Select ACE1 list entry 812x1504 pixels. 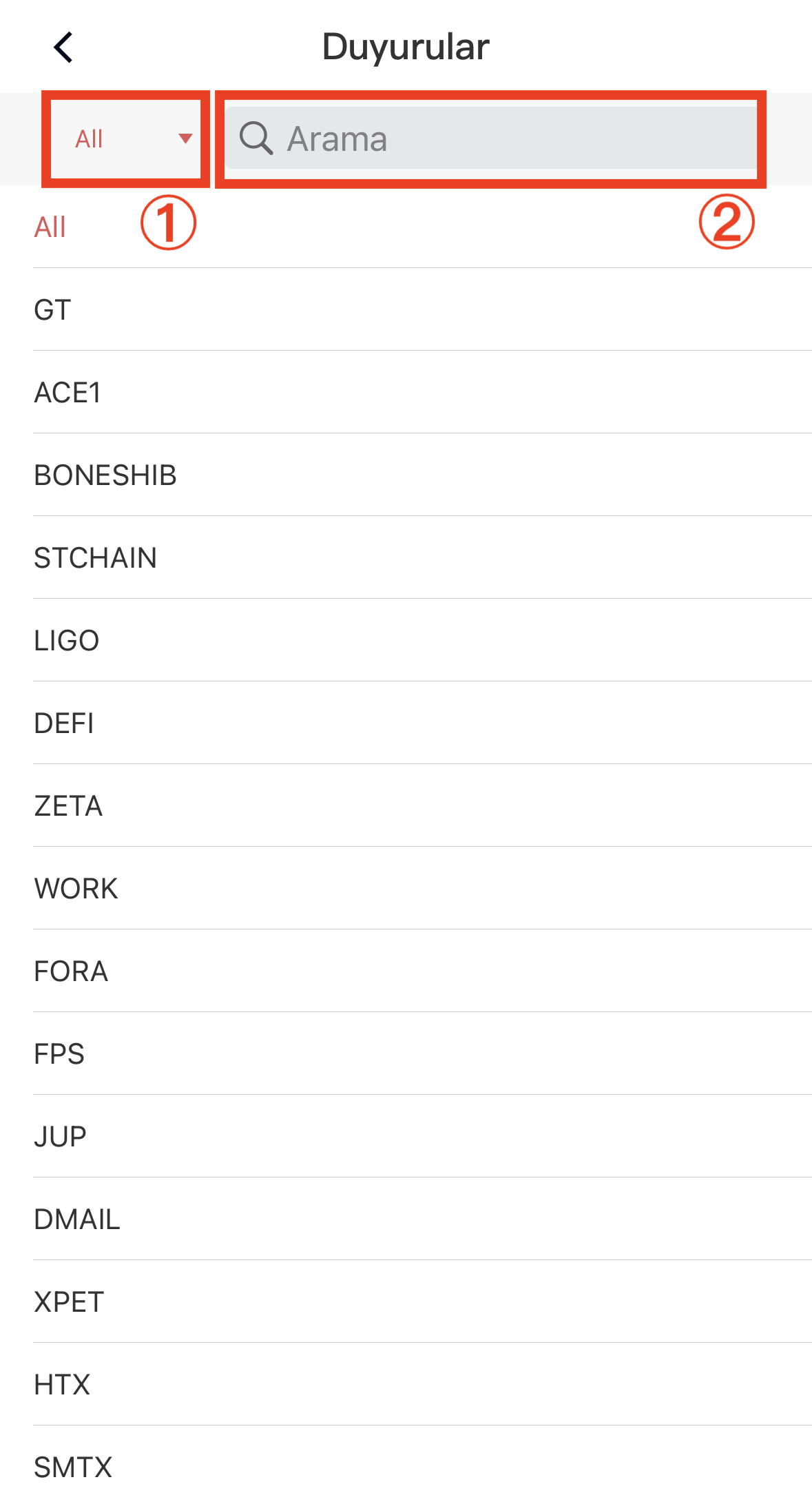point(68,393)
